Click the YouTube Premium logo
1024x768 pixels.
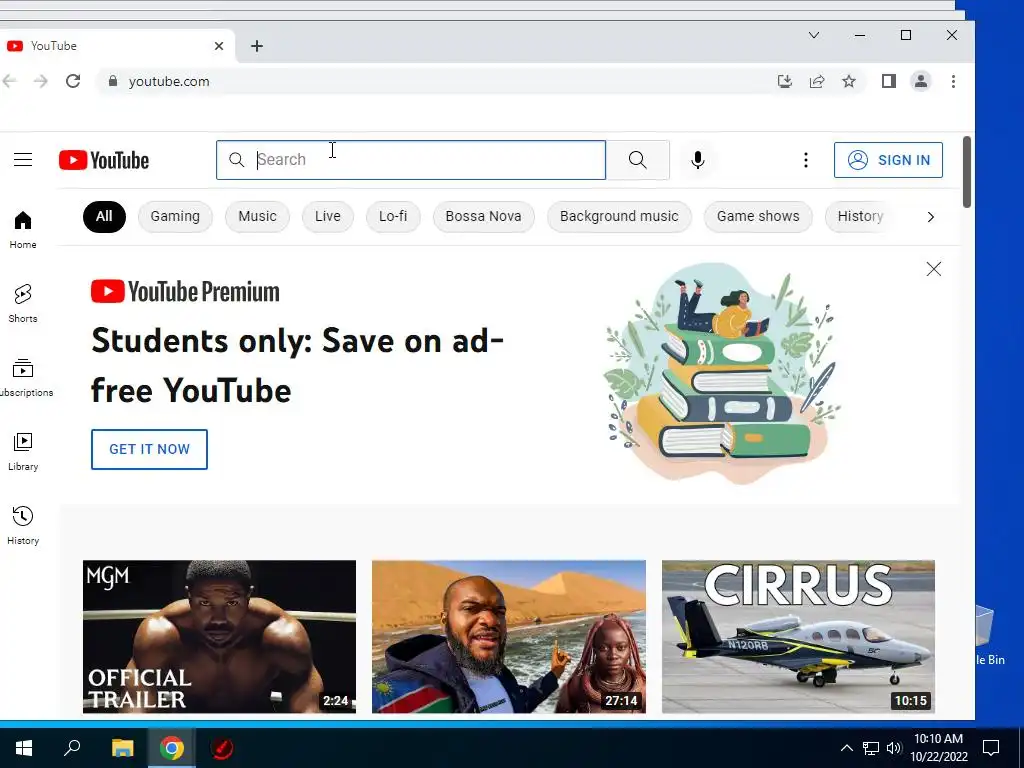pyautogui.click(x=185, y=291)
